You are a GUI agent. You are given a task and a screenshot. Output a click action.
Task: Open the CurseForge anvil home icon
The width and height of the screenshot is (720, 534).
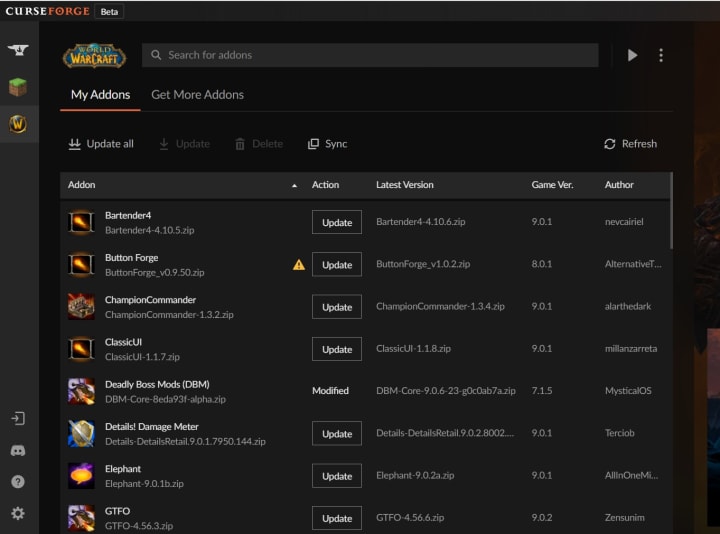point(18,49)
